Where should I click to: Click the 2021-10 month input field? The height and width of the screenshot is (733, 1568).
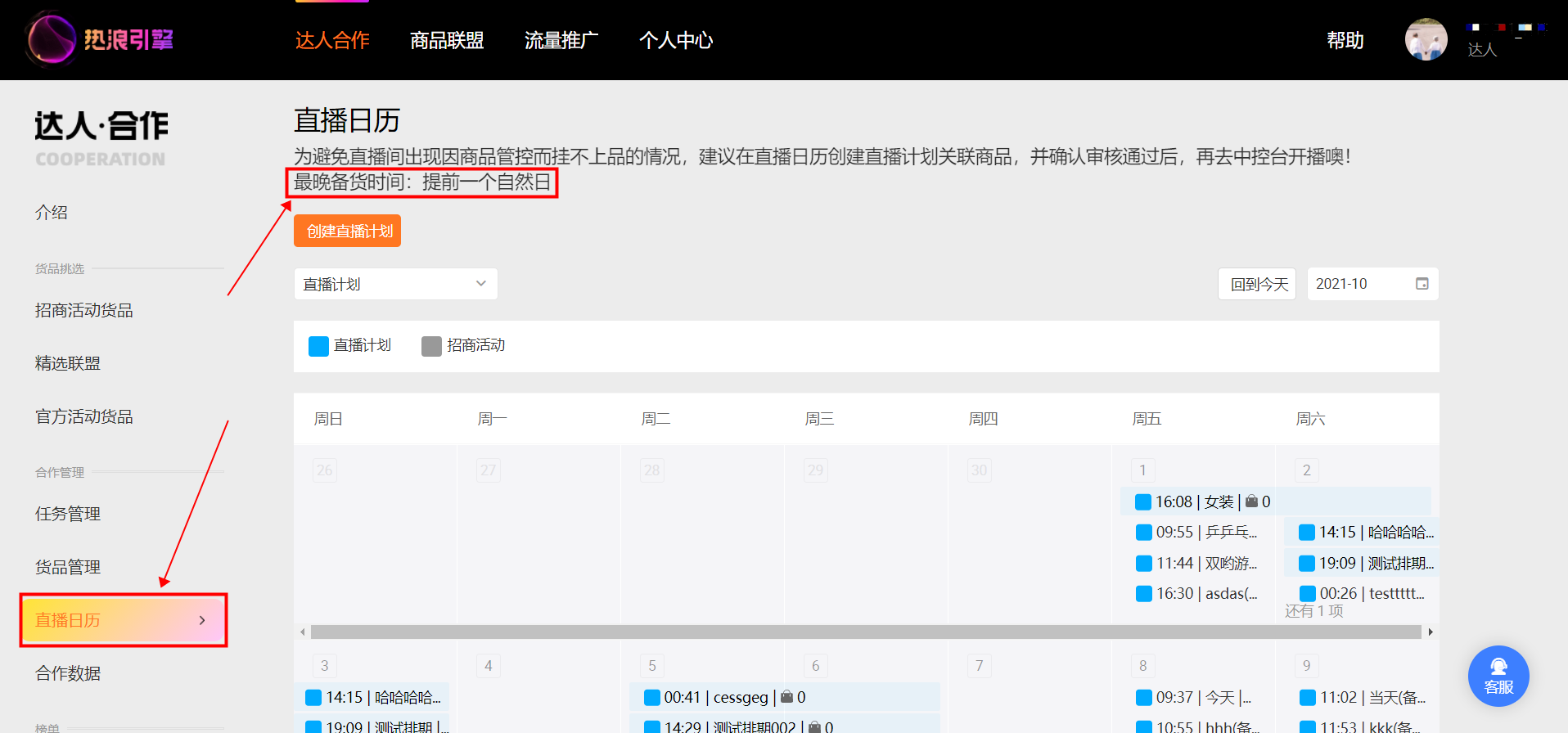click(x=1372, y=284)
